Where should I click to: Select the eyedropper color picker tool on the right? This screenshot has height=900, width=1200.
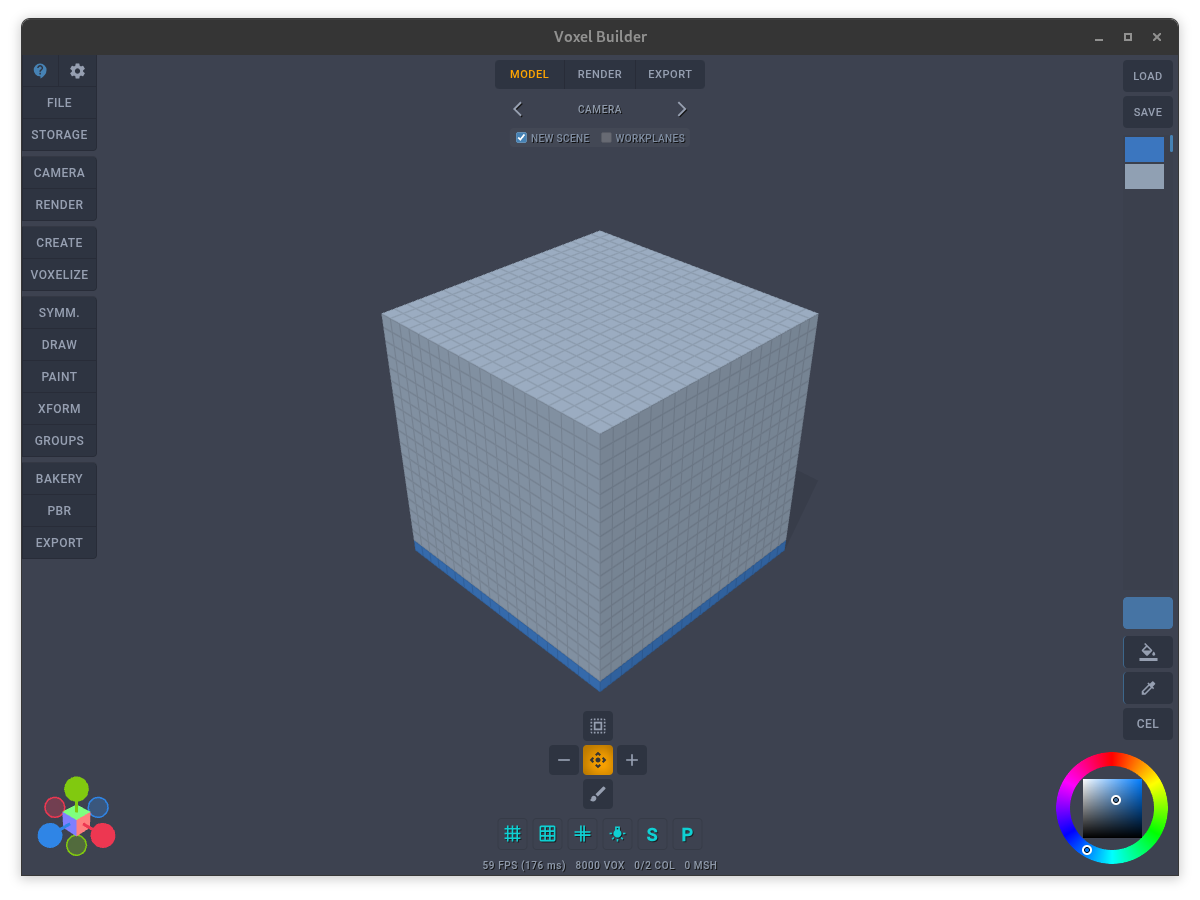[x=1147, y=687]
